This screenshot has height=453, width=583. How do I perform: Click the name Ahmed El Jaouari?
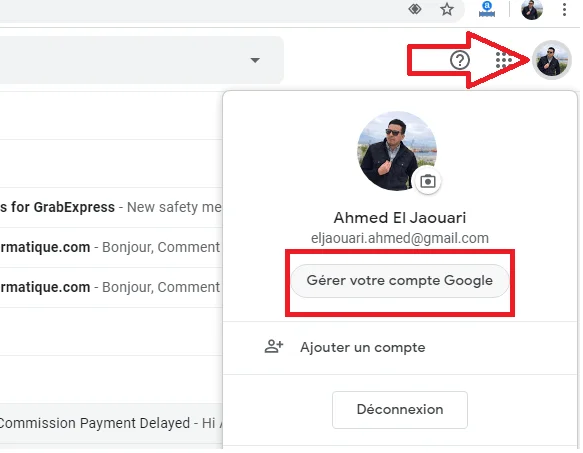click(400, 218)
